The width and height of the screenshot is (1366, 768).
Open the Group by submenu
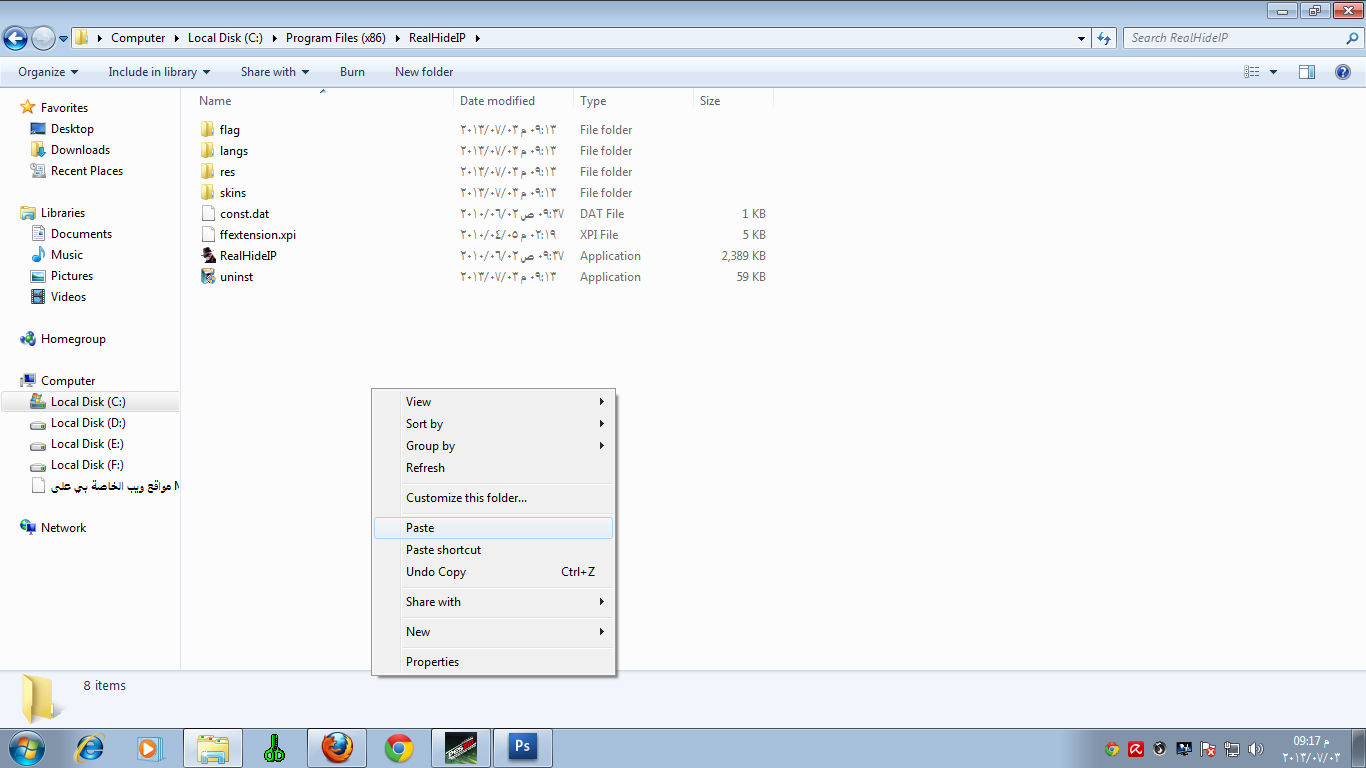pyautogui.click(x=494, y=446)
